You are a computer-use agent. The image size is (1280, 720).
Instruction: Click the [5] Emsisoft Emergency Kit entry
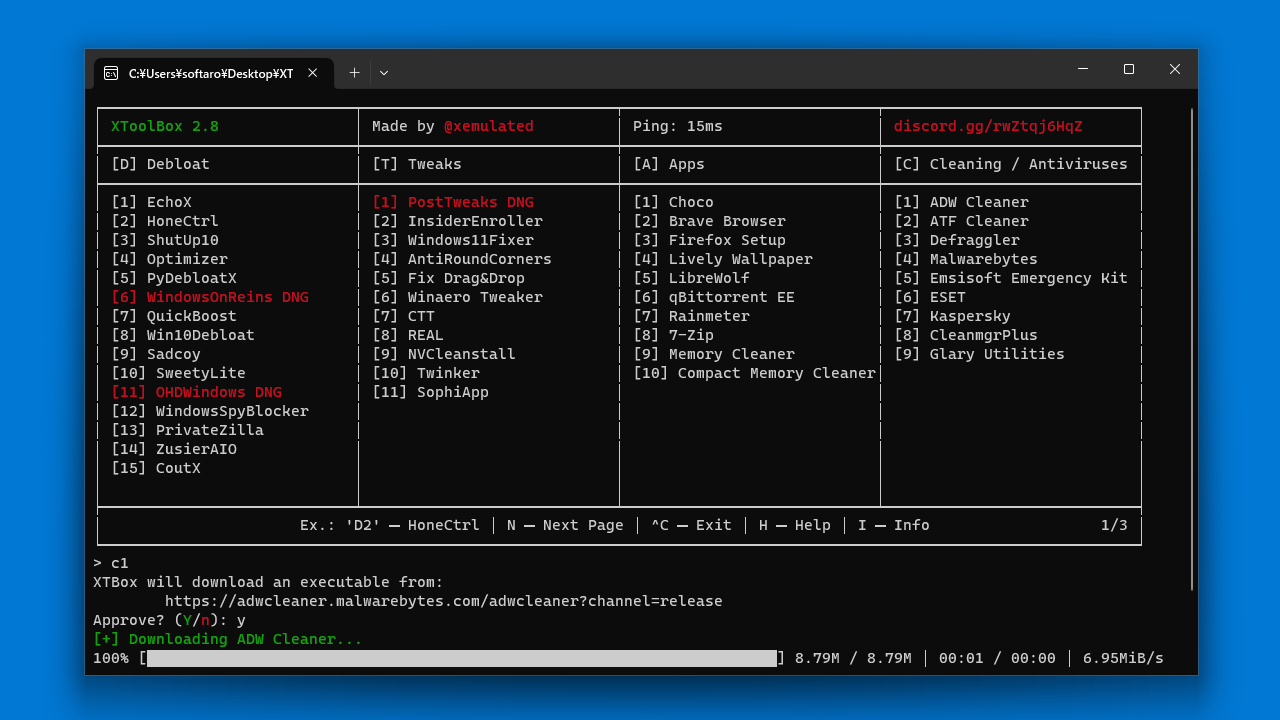pyautogui.click(x=1011, y=278)
